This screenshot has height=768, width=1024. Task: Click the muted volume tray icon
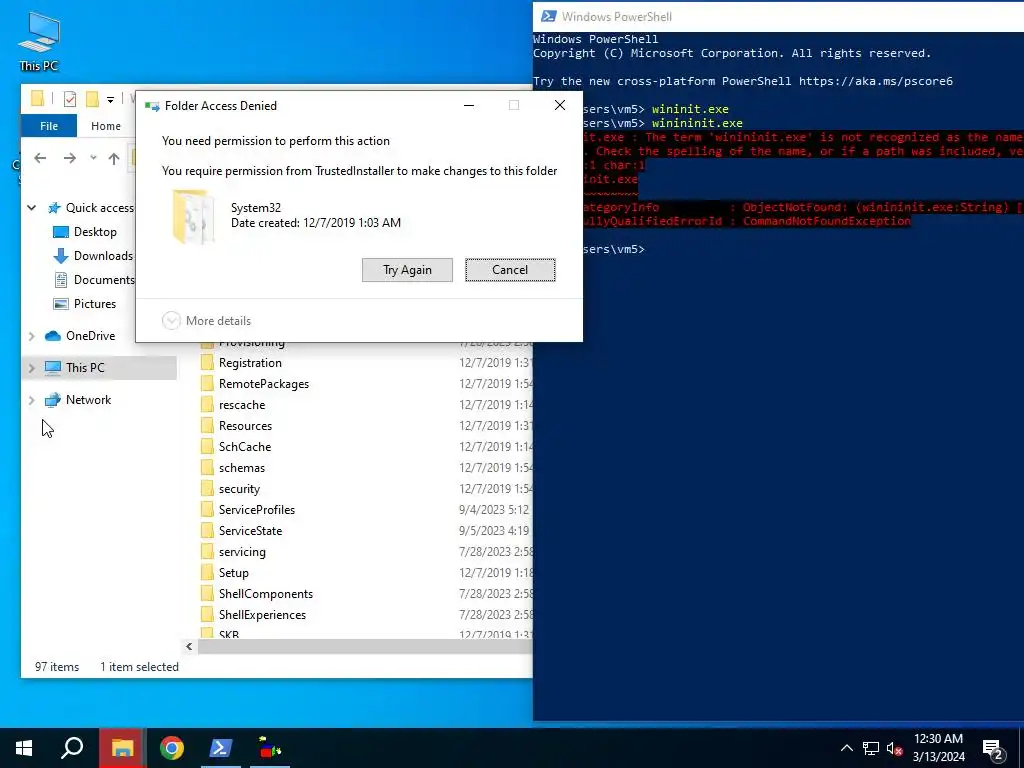[894, 748]
